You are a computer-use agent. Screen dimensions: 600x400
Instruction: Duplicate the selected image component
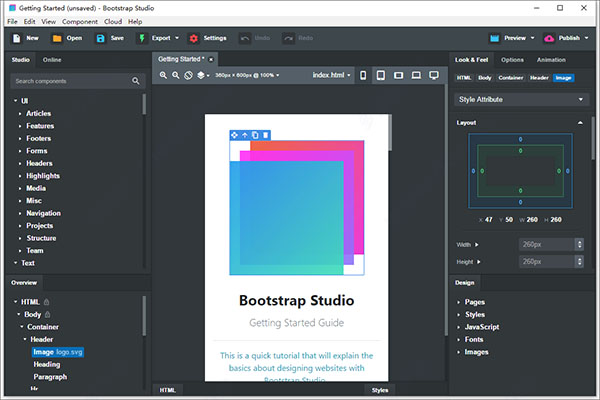[255, 135]
